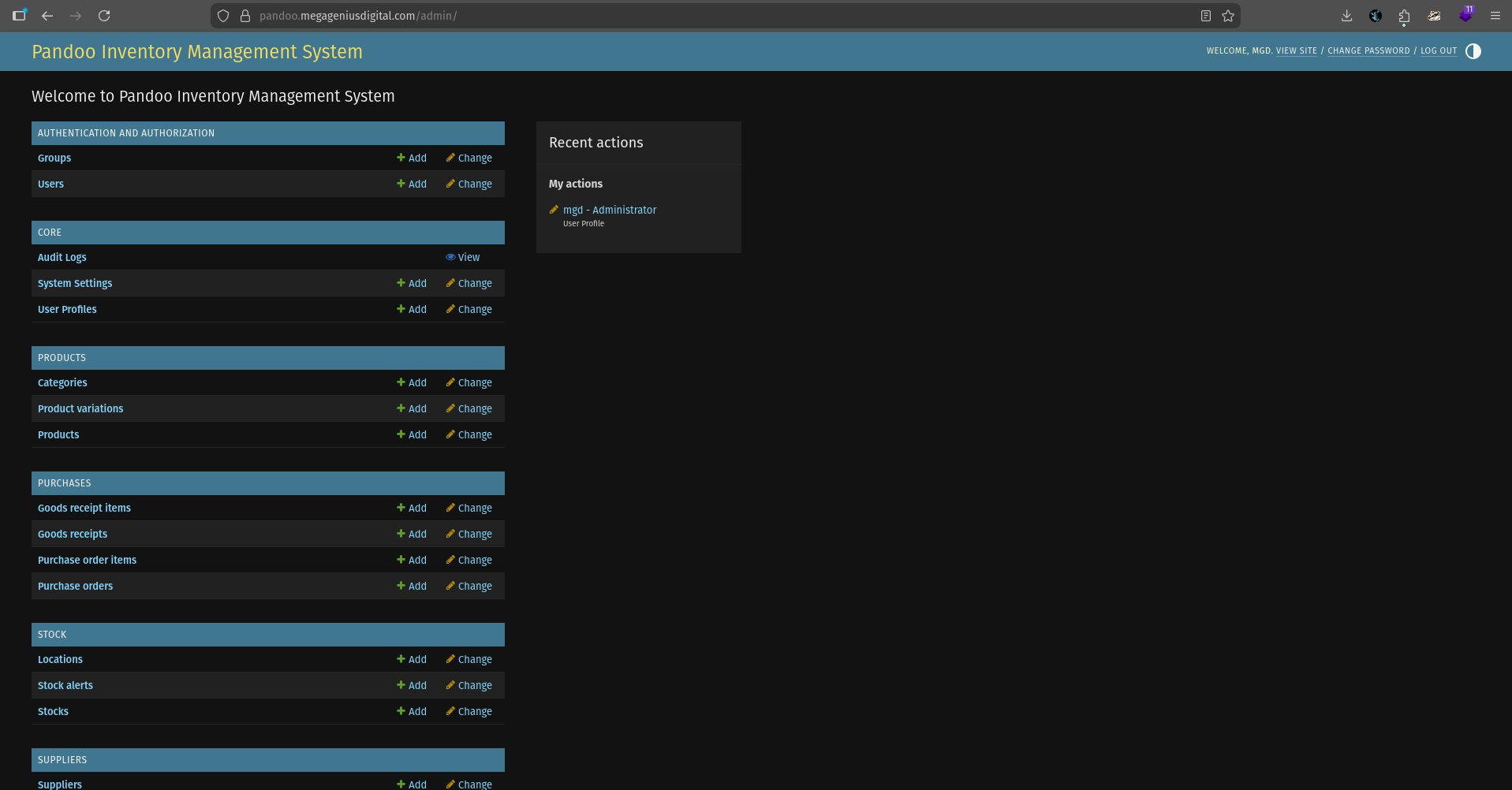Bookmark this page with the star icon
This screenshot has width=1512, height=790.
[x=1228, y=16]
